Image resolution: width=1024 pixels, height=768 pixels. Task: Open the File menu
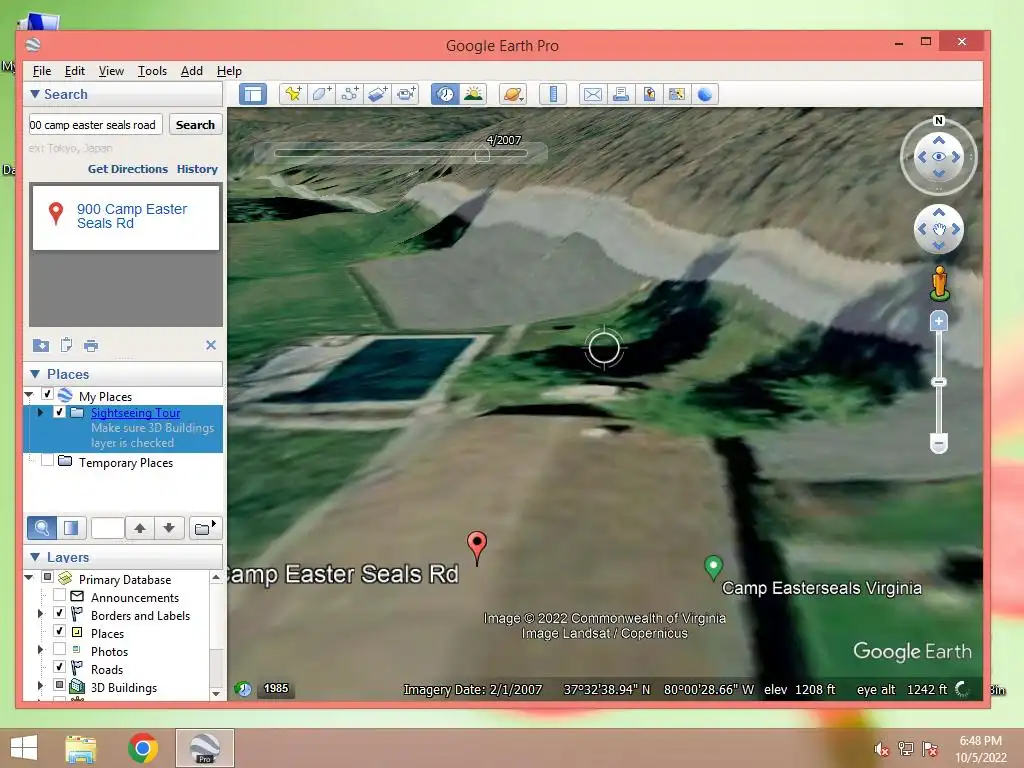point(42,71)
